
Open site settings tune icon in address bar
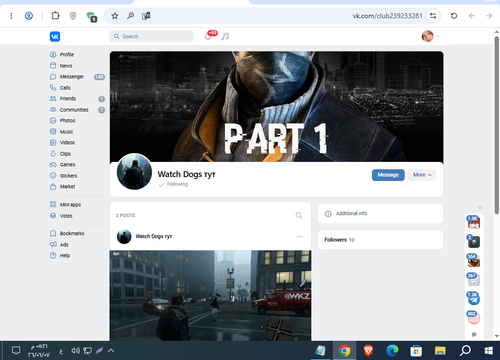(433, 16)
